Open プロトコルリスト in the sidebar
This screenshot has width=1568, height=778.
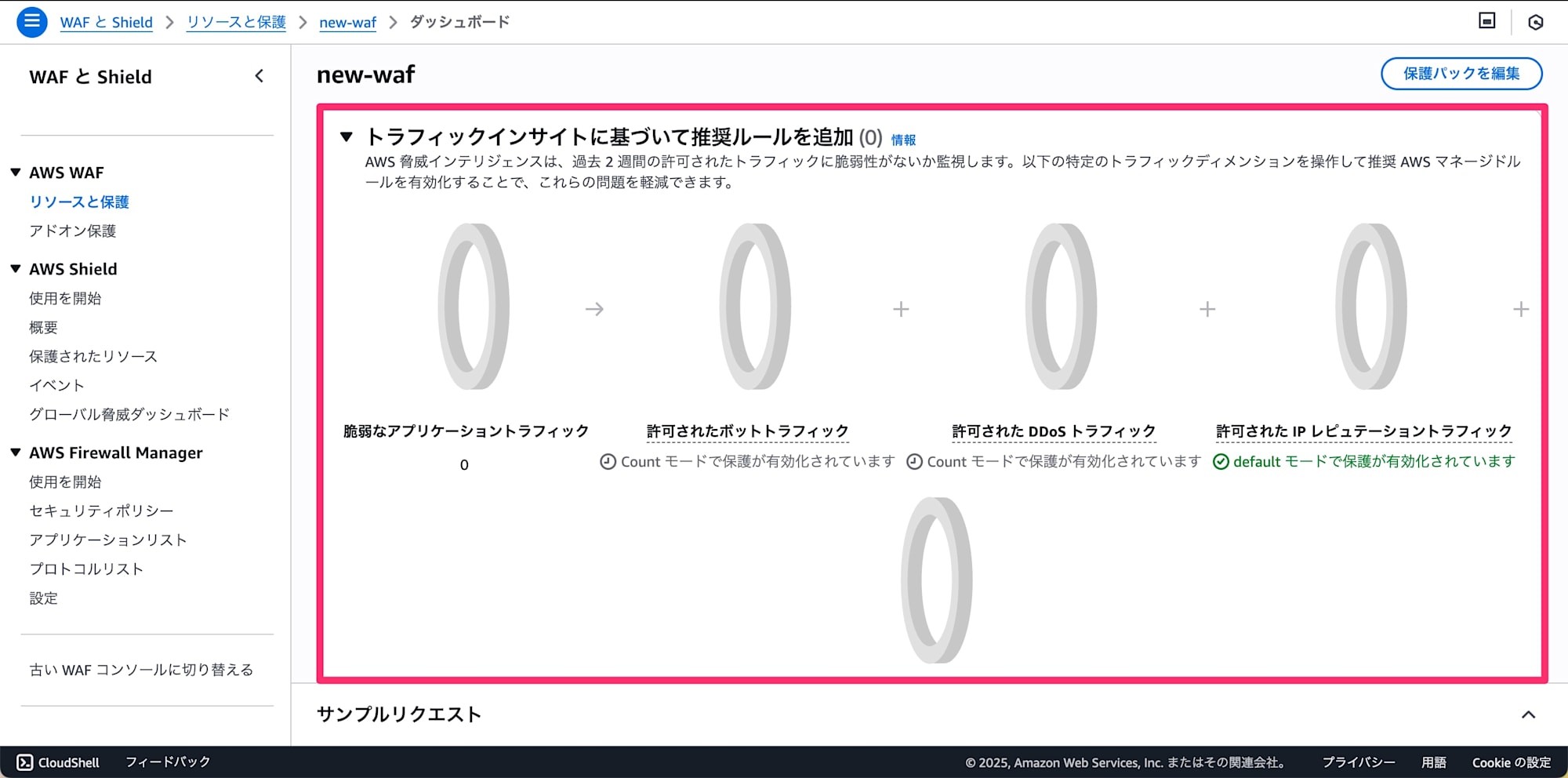(86, 569)
